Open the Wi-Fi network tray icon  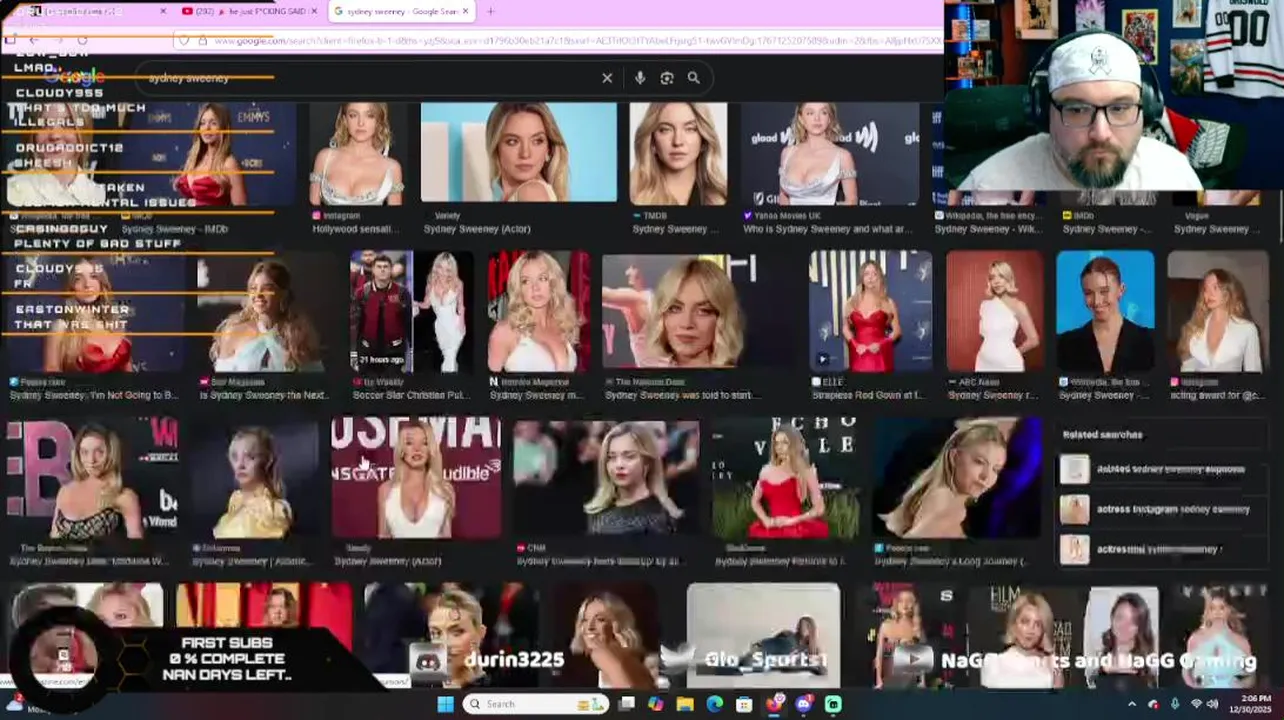click(x=1196, y=704)
